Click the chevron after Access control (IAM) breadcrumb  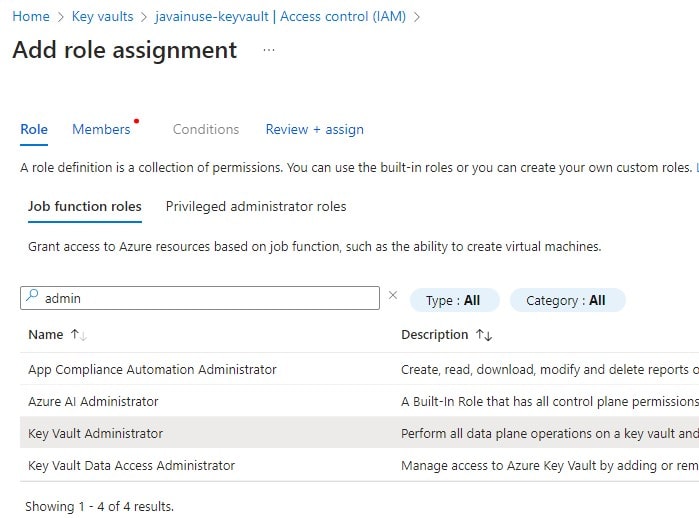click(417, 17)
